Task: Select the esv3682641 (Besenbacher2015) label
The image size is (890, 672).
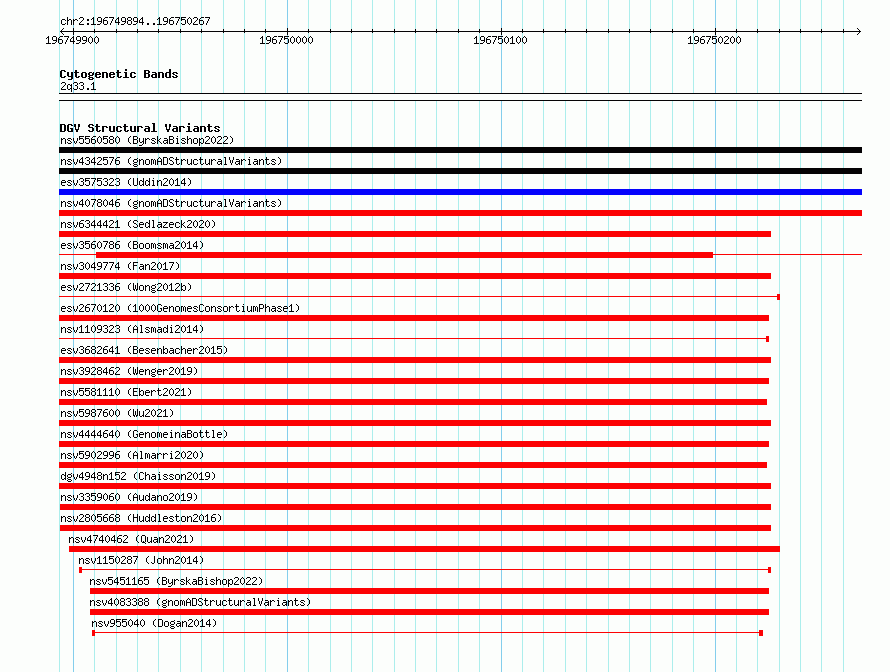Action: click(x=144, y=350)
